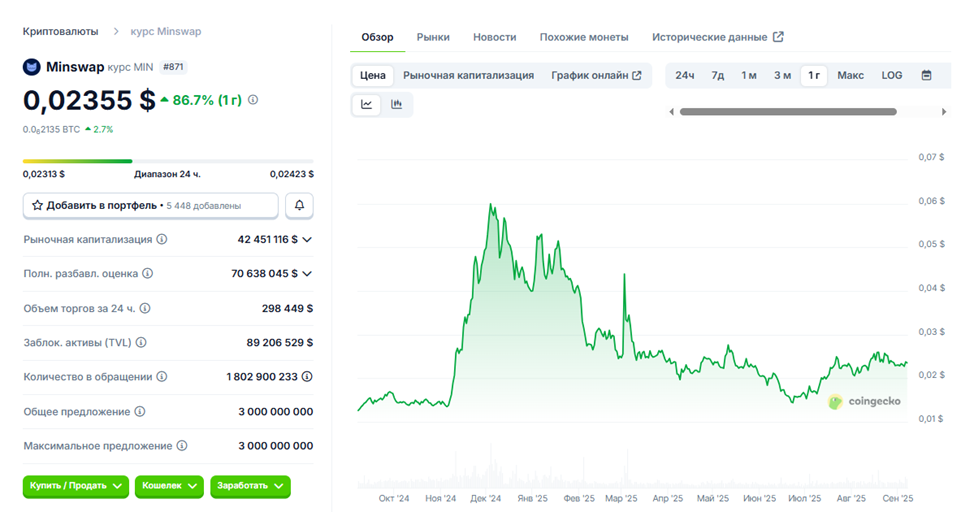Viewport: 974px width, 512px height.
Task: Go to the Похожие монеты tab
Action: pos(584,37)
